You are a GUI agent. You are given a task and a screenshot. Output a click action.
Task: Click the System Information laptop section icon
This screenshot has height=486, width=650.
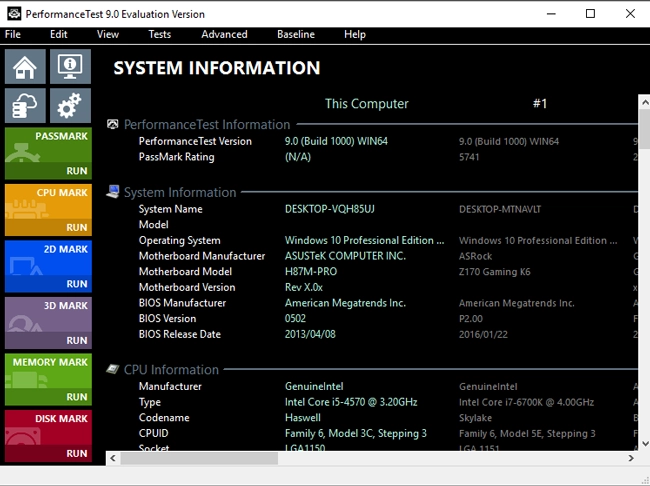tap(112, 192)
